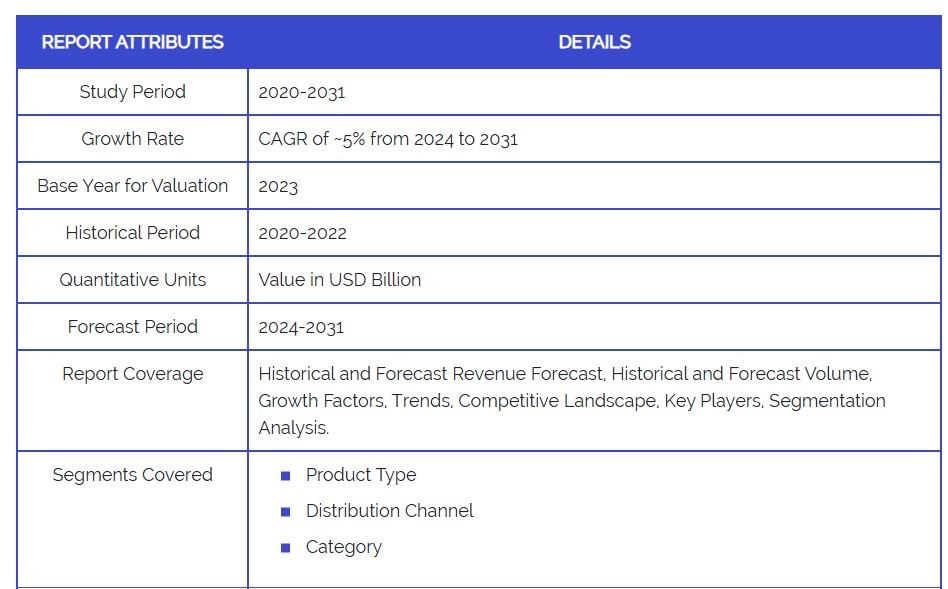Click the 2020-2031 study period value
The height and width of the screenshot is (589, 948).
302,92
